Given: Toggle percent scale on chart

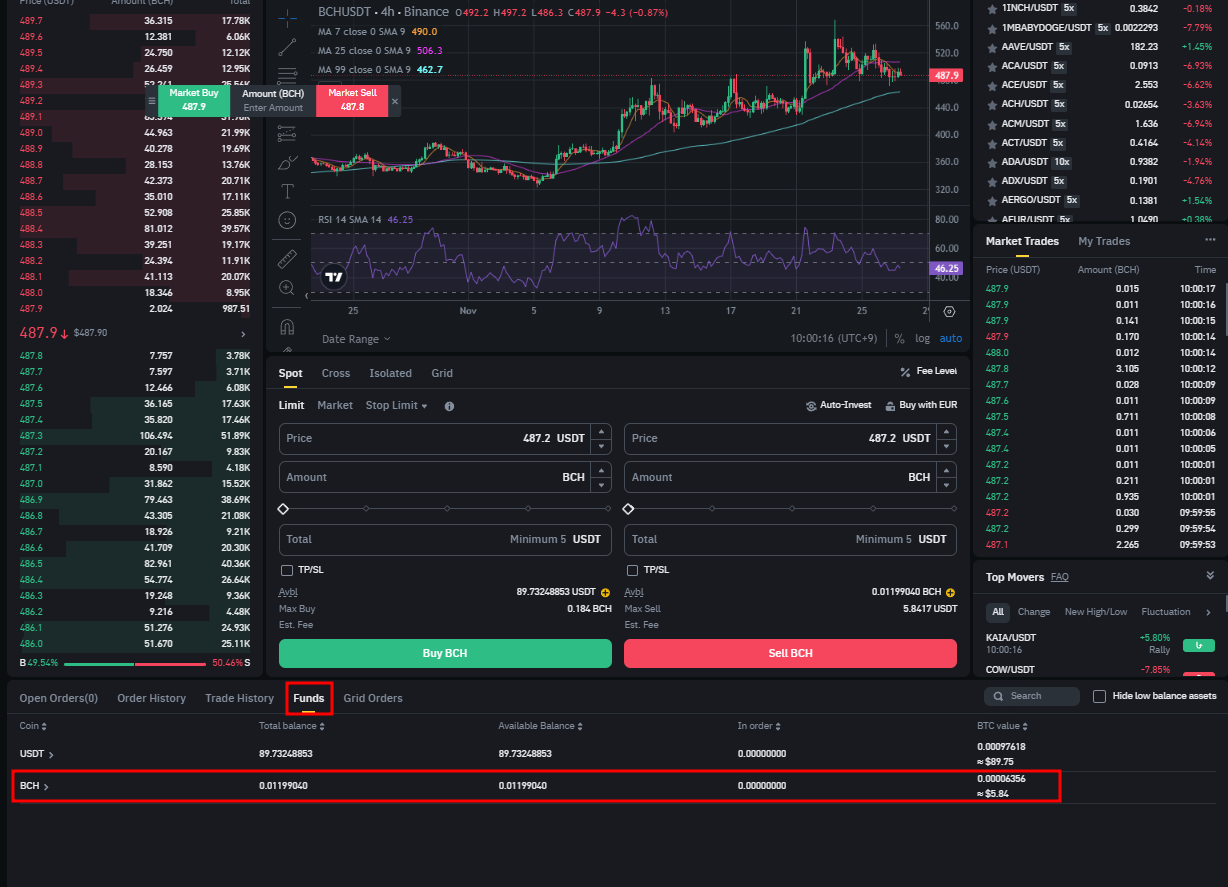Looking at the screenshot, I should click(x=899, y=338).
